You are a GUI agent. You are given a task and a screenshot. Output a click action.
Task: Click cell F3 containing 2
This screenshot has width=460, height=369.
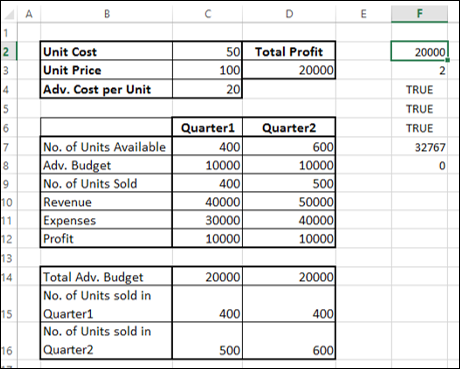(x=419, y=70)
